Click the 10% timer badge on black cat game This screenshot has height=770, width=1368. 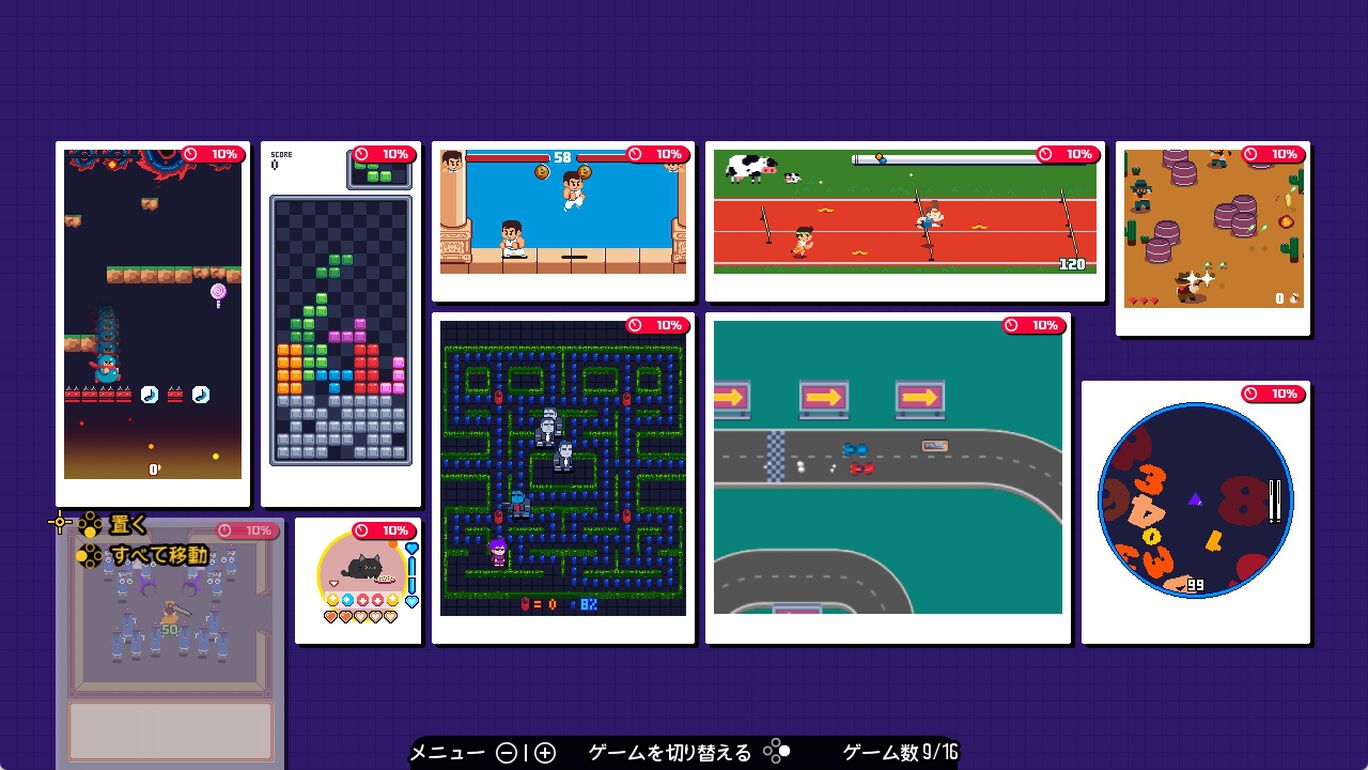384,530
